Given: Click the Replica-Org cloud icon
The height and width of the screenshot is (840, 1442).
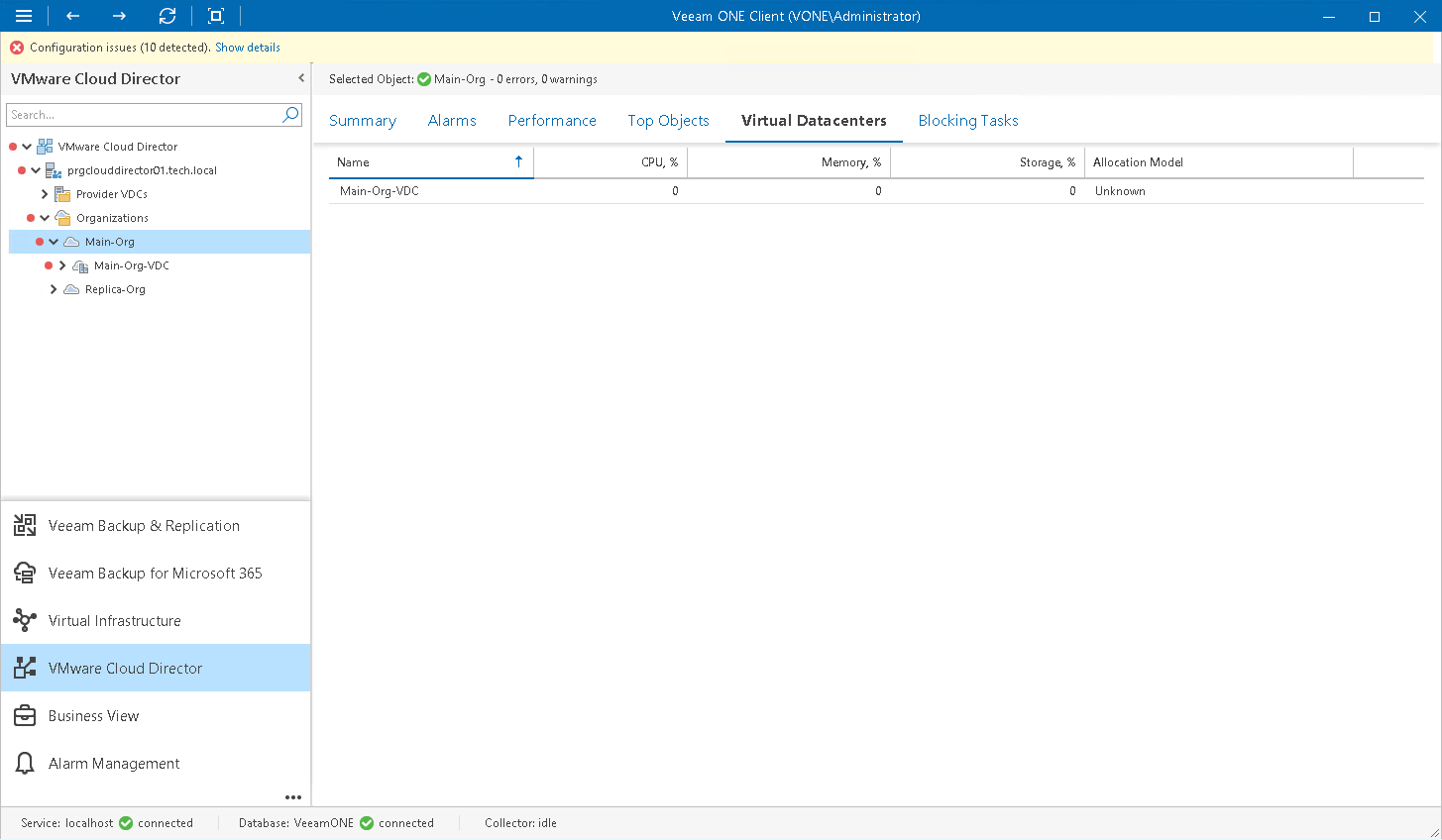Looking at the screenshot, I should coord(71,289).
